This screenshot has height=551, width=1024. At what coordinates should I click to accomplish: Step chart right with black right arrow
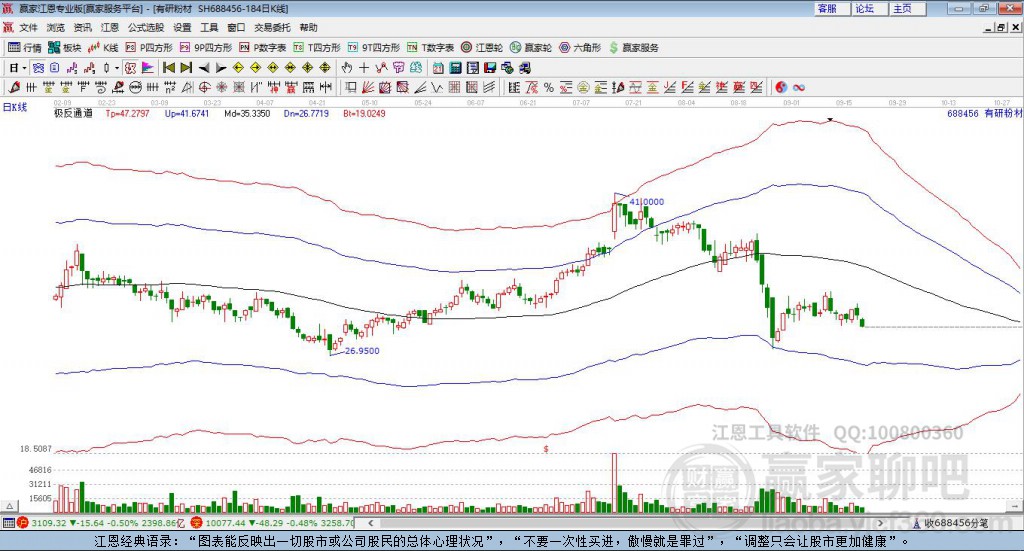click(221, 68)
